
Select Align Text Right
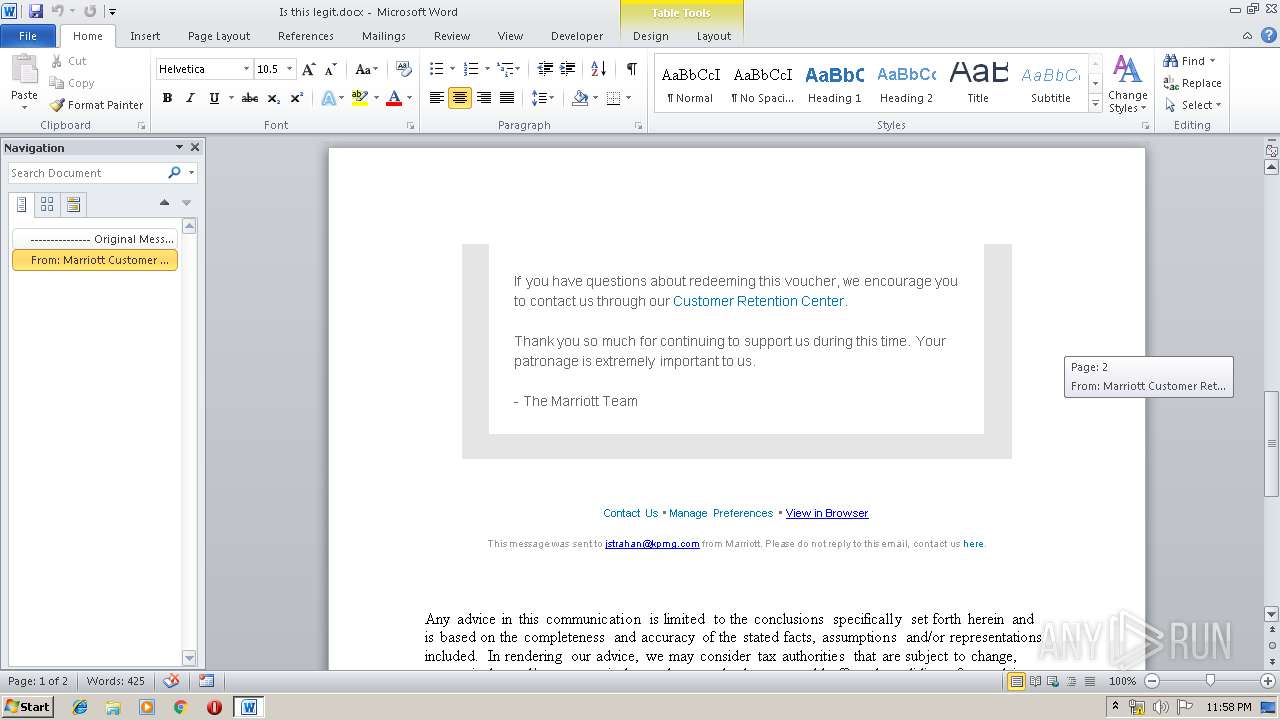484,98
